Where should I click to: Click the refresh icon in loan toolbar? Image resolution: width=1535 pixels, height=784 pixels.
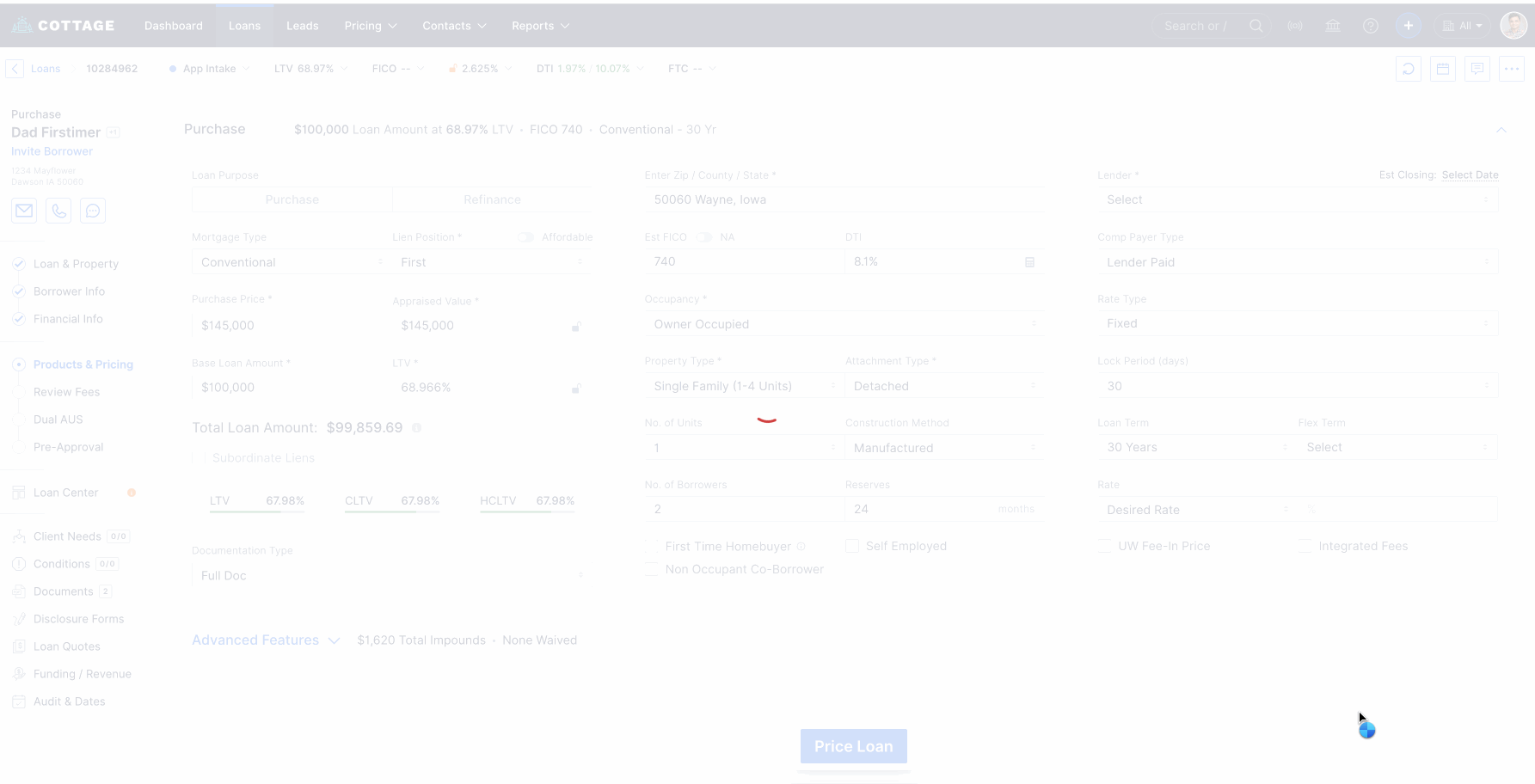pyautogui.click(x=1409, y=69)
